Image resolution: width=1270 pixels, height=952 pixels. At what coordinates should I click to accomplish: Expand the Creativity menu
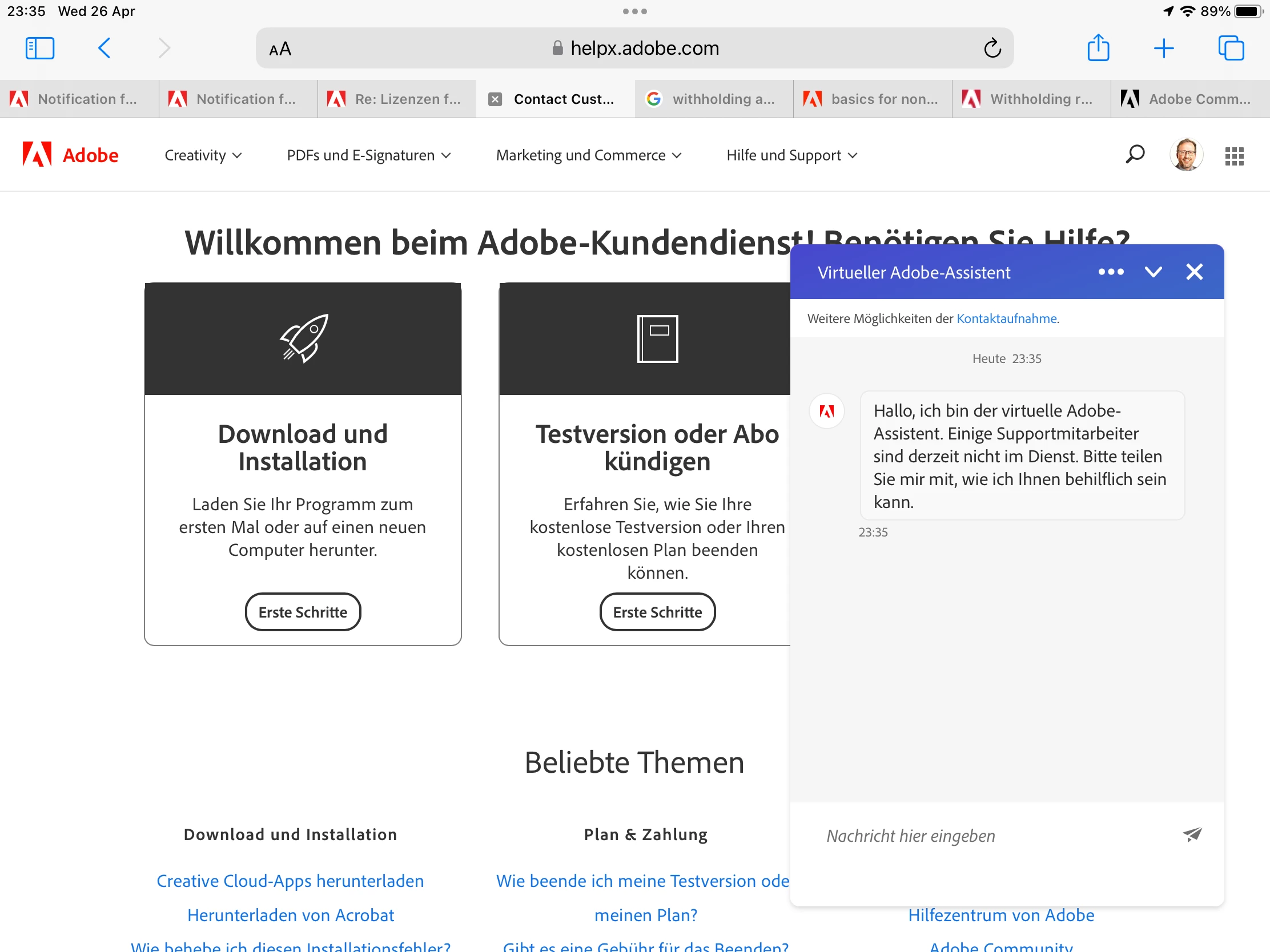coord(203,155)
